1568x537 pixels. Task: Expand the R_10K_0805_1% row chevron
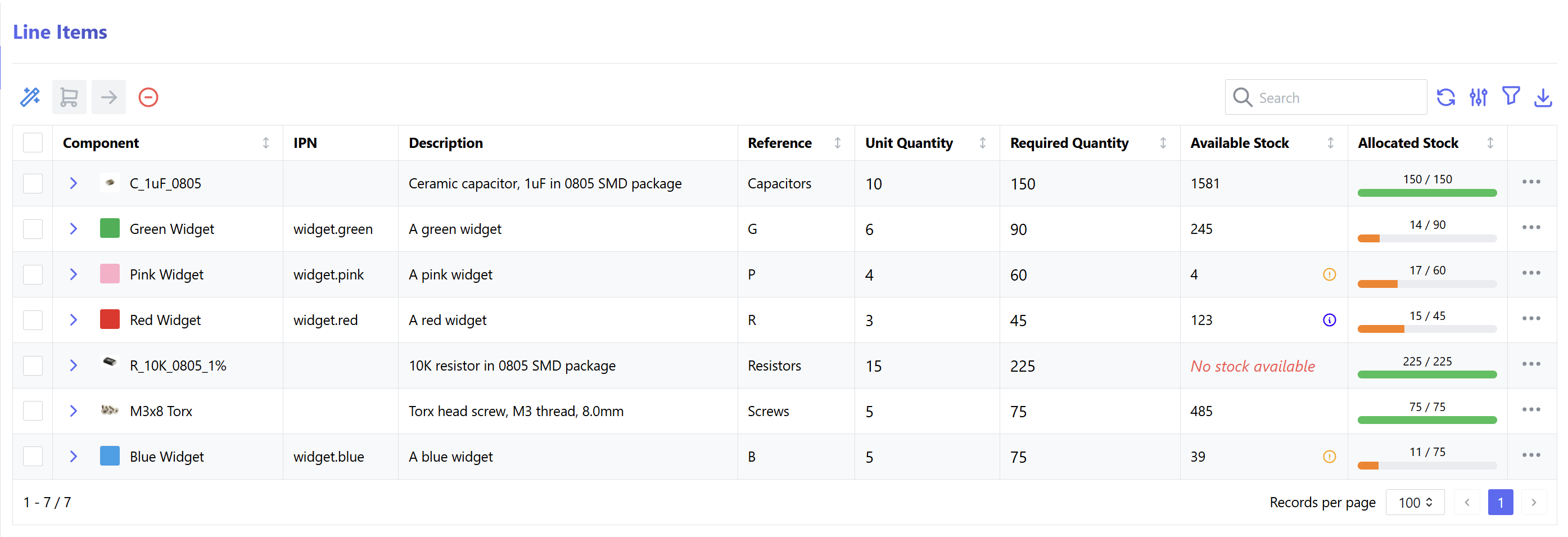coord(74,365)
